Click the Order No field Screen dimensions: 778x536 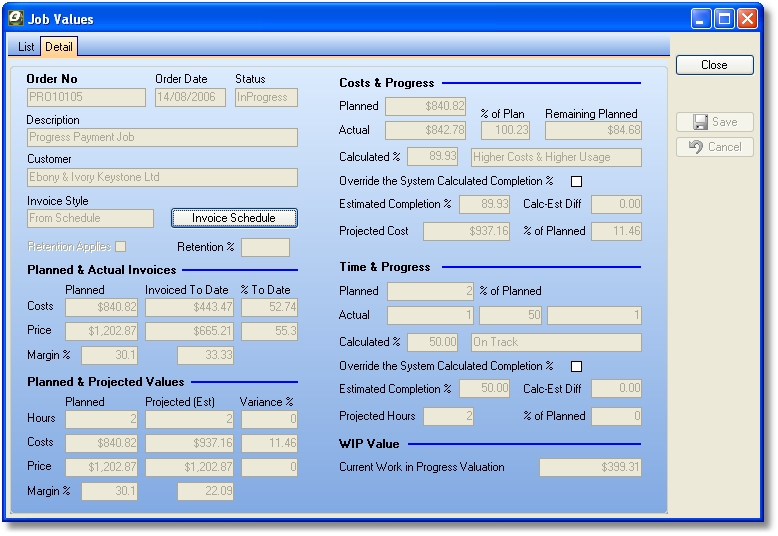tap(86, 97)
